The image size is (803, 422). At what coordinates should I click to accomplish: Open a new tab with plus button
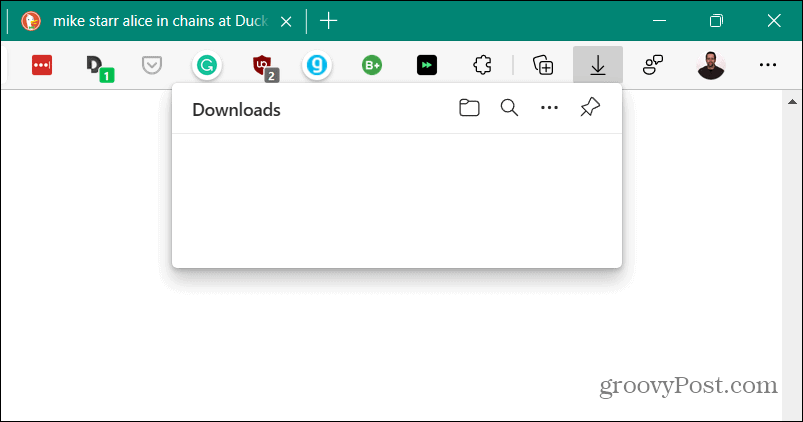click(328, 20)
